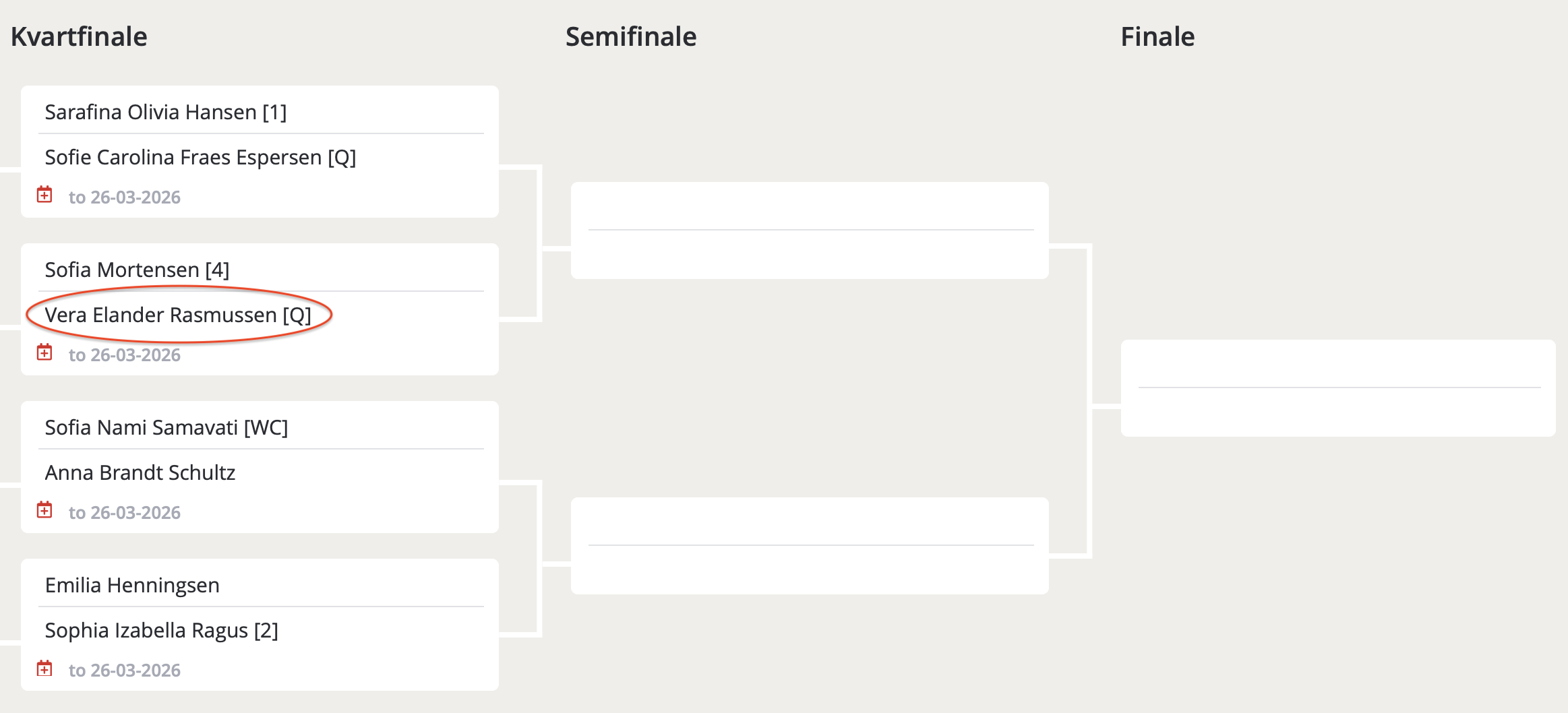The height and width of the screenshot is (713, 1568).
Task: Open Sofia Nami Samavati [WC] profile
Action: click(166, 427)
